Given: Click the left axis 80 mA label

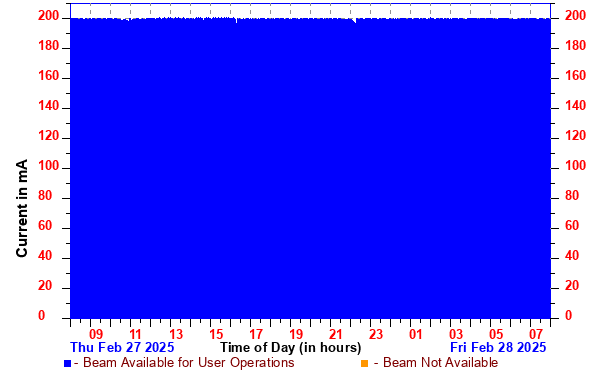Looking at the screenshot, I should pos(45,196).
